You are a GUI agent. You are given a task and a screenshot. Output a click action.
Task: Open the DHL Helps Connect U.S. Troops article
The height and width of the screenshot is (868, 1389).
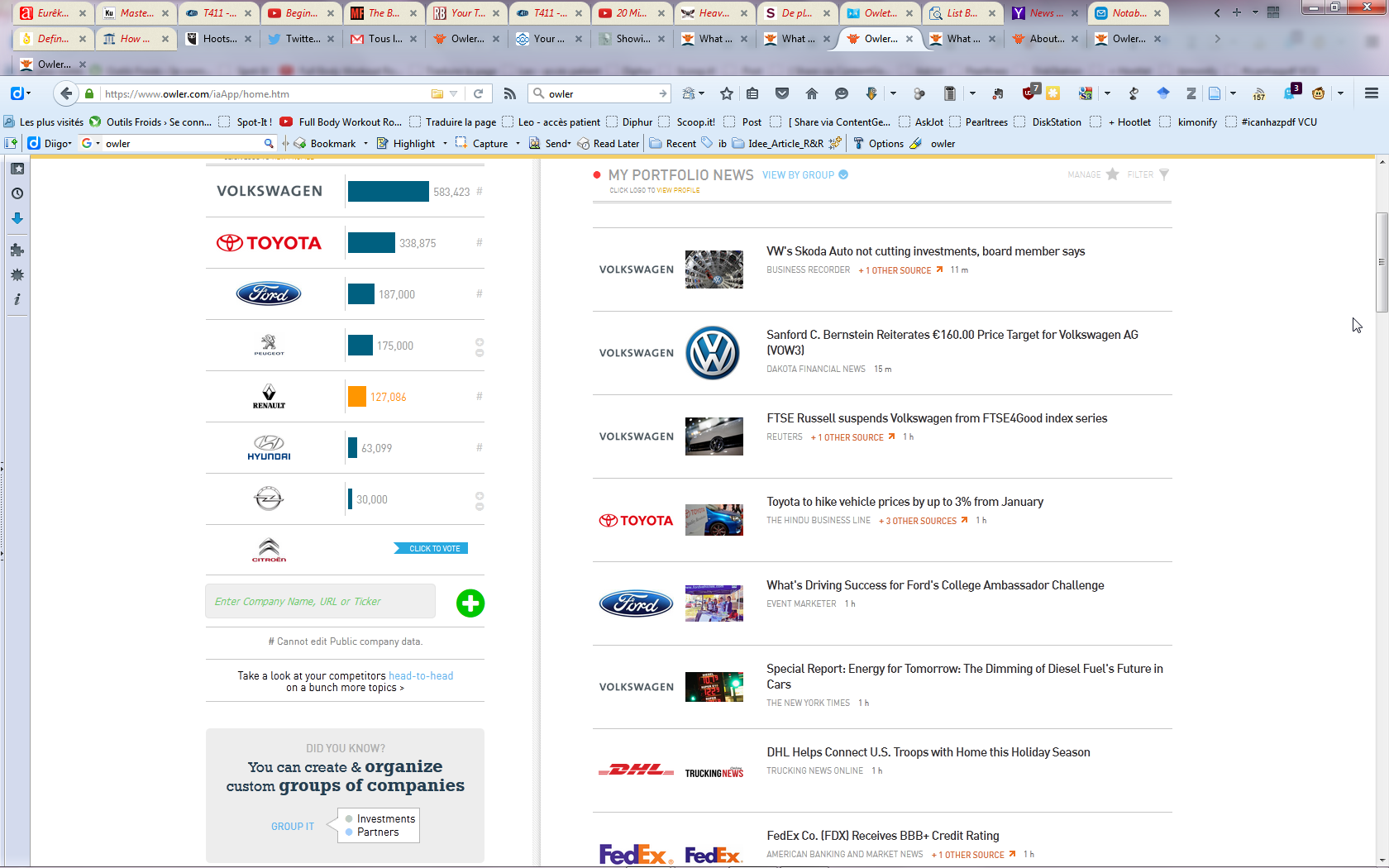tap(928, 752)
